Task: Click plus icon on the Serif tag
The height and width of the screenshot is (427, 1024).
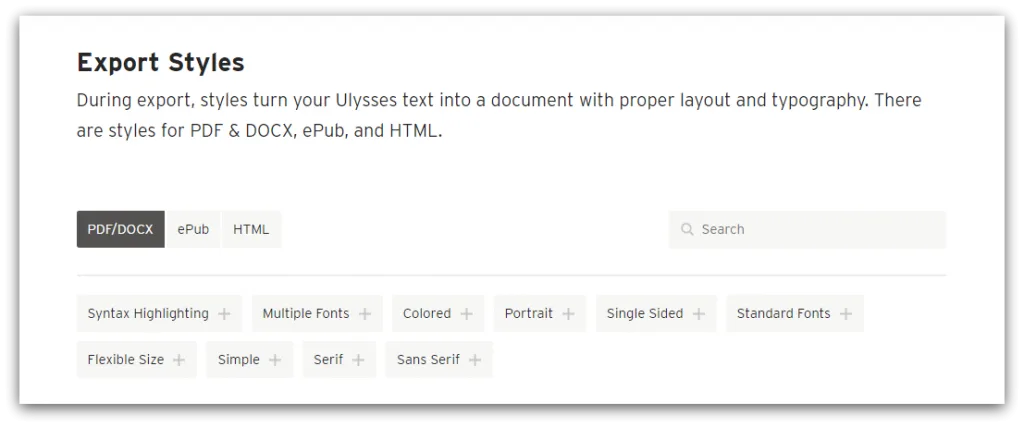Action: point(358,360)
